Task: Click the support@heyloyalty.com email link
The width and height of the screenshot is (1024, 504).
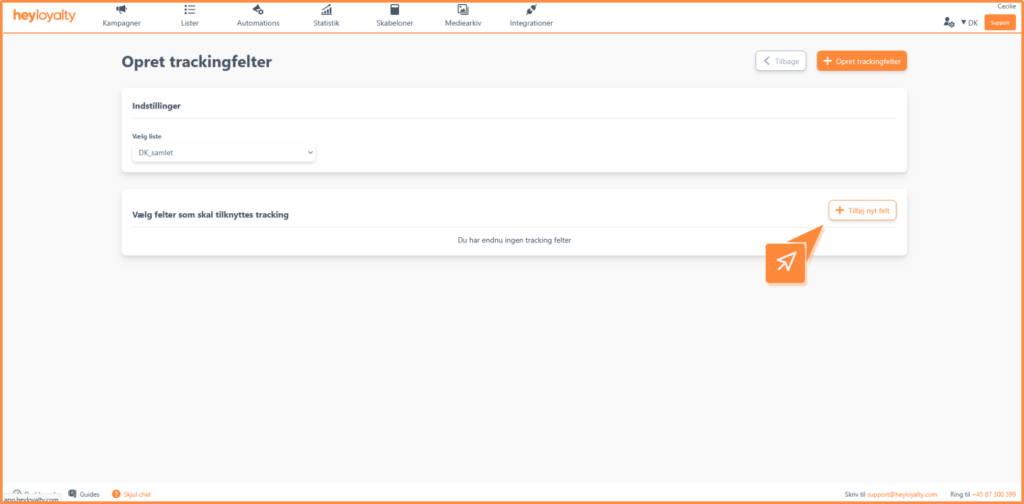Action: pyautogui.click(x=903, y=494)
